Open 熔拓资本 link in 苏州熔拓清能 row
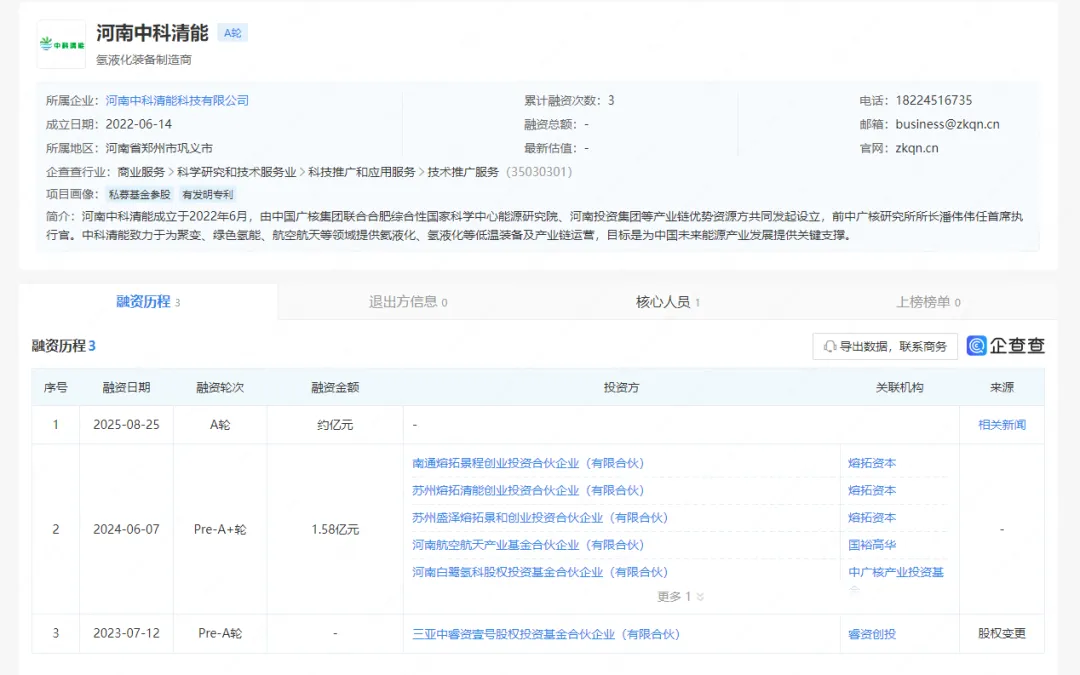Viewport: 1080px width, 675px height. click(872, 490)
